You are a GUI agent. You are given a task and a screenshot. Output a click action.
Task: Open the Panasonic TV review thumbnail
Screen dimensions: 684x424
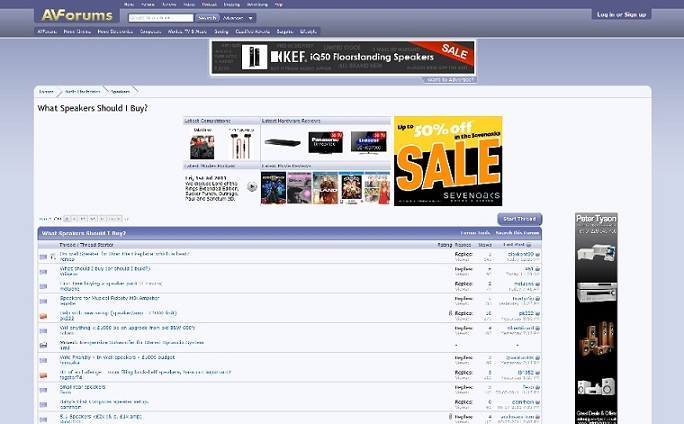tap(325, 143)
